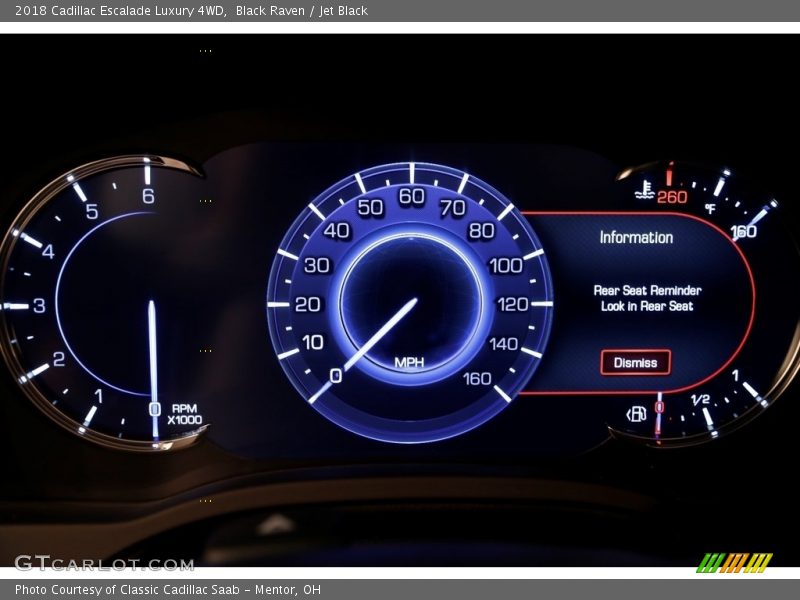The height and width of the screenshot is (600, 800).
Task: Click the MPH label on speedometer
Action: coord(409,363)
